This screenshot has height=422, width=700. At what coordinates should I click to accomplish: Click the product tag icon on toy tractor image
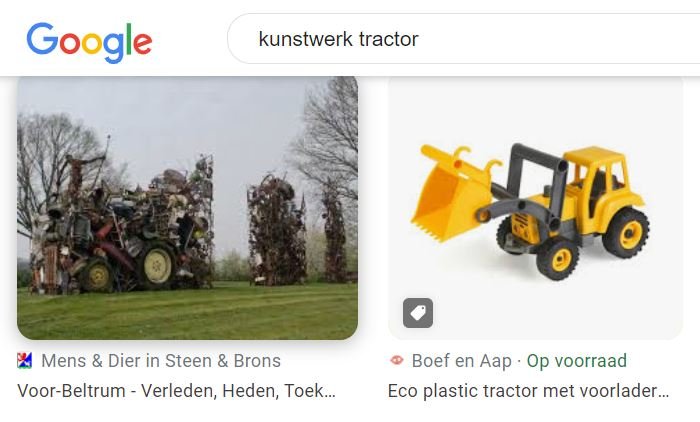418,313
